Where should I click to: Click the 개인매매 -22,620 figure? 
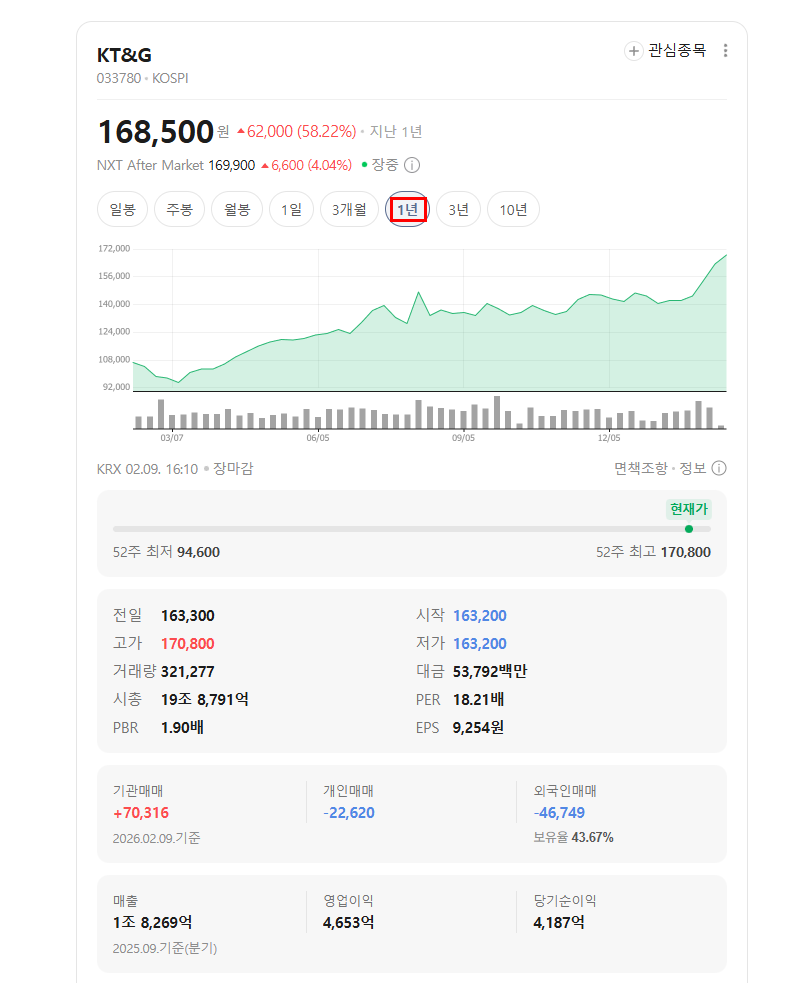(349, 813)
